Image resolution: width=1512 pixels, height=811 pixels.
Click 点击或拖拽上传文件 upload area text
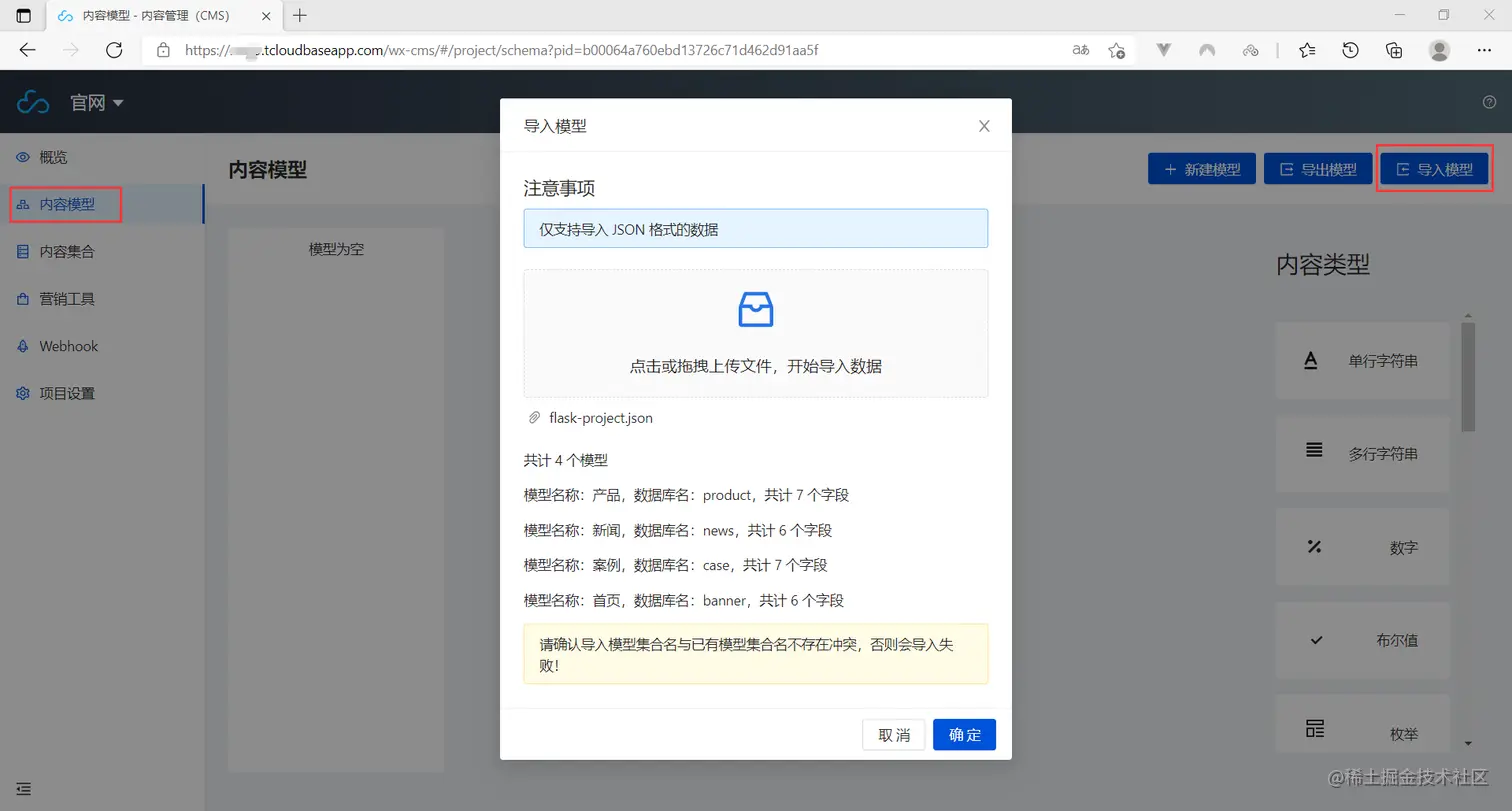(x=756, y=366)
